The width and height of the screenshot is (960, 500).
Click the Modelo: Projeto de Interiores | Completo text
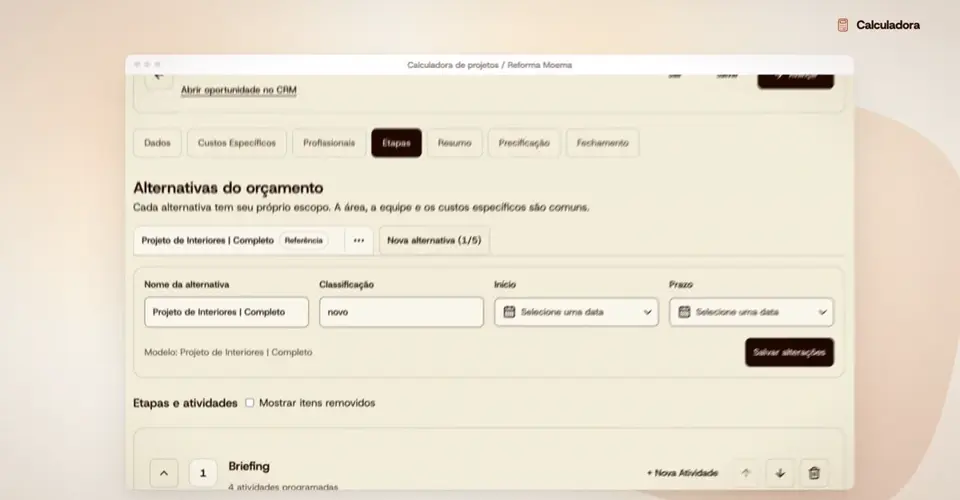[x=228, y=353]
